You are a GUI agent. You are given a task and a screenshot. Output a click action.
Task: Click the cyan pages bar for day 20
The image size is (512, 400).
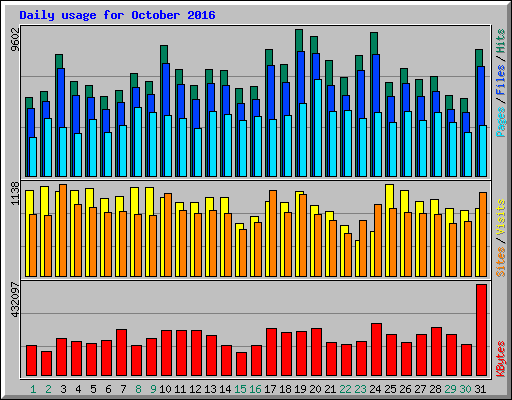coord(318,128)
